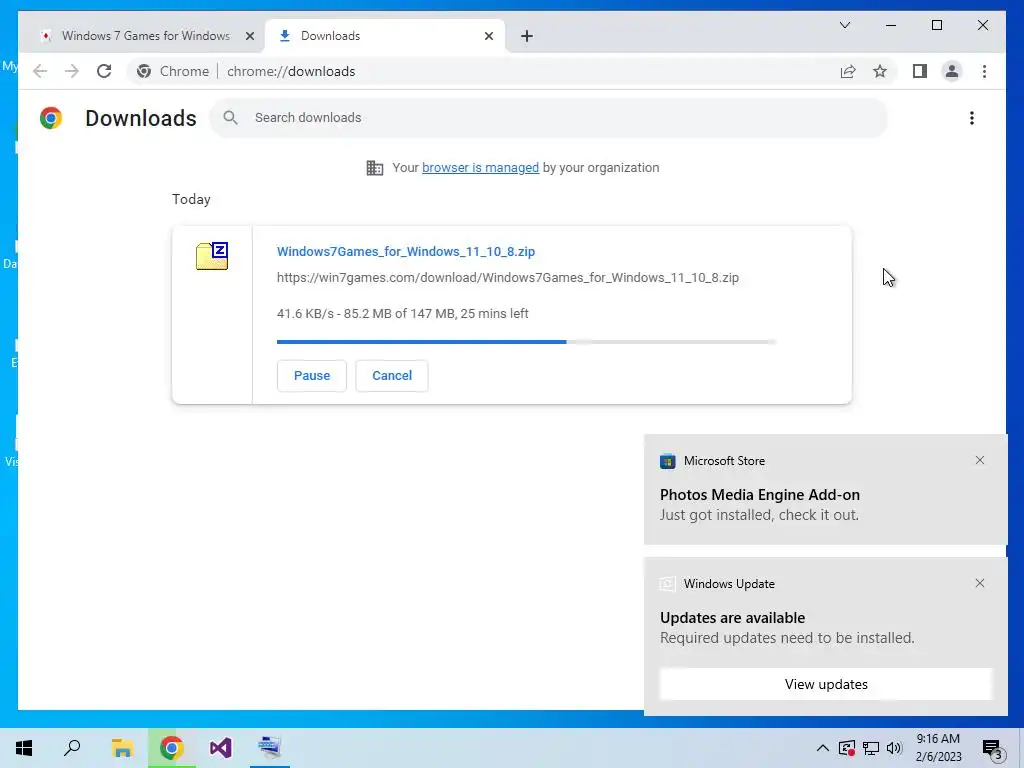Click the Chrome logo beside Downloads heading
The width and height of the screenshot is (1024, 768).
click(x=51, y=118)
